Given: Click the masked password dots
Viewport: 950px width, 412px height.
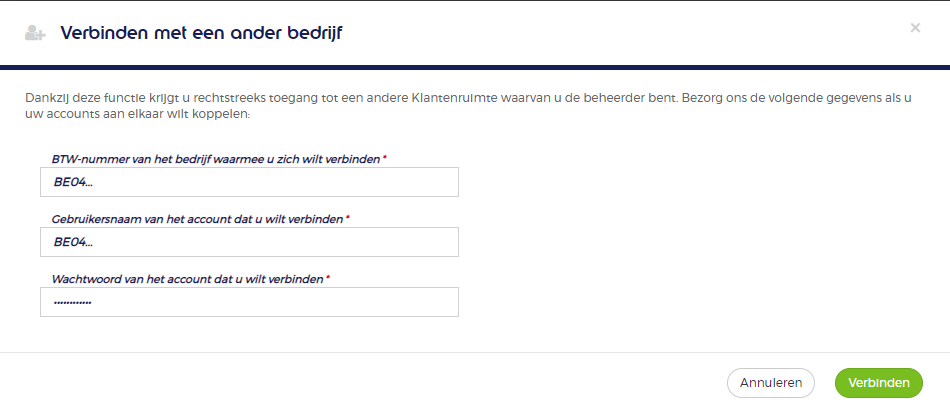Looking at the screenshot, I should pyautogui.click(x=72, y=302).
